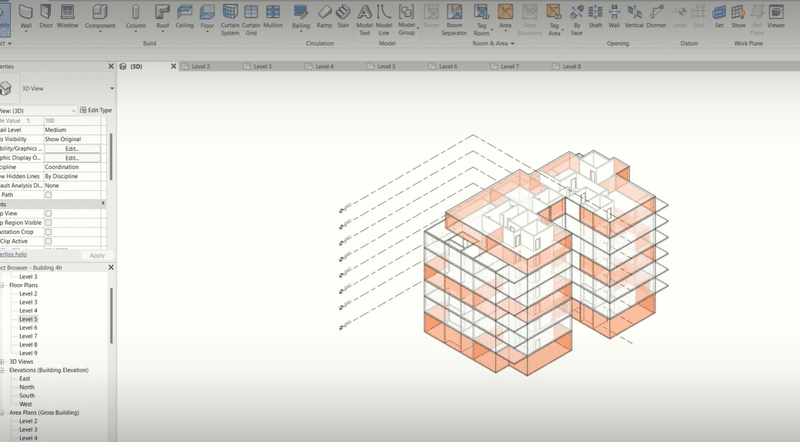800x442 pixels.
Task: Click the Tag Room tool
Action: (482, 19)
